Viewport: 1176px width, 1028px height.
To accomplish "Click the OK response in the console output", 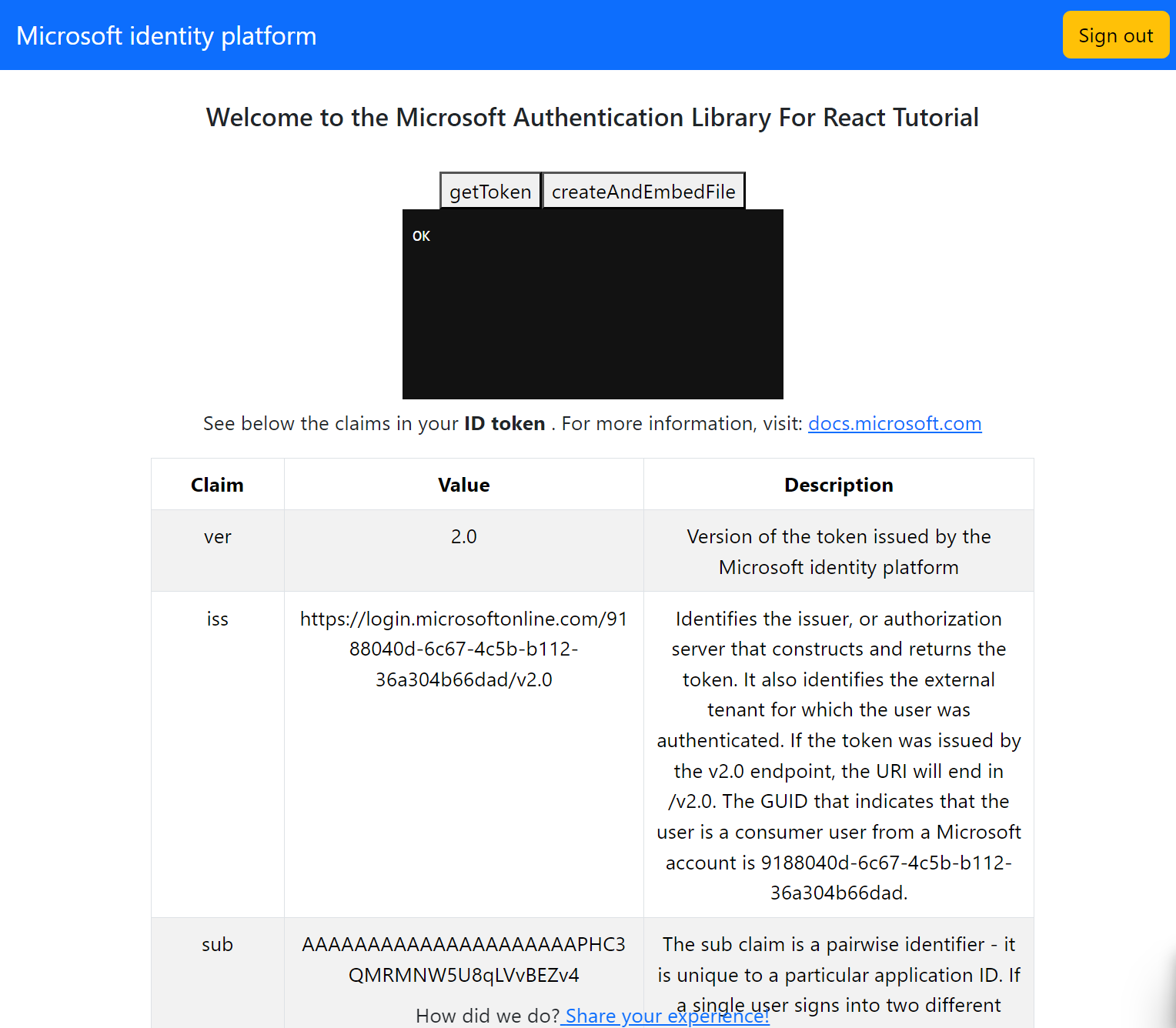I will click(x=421, y=236).
